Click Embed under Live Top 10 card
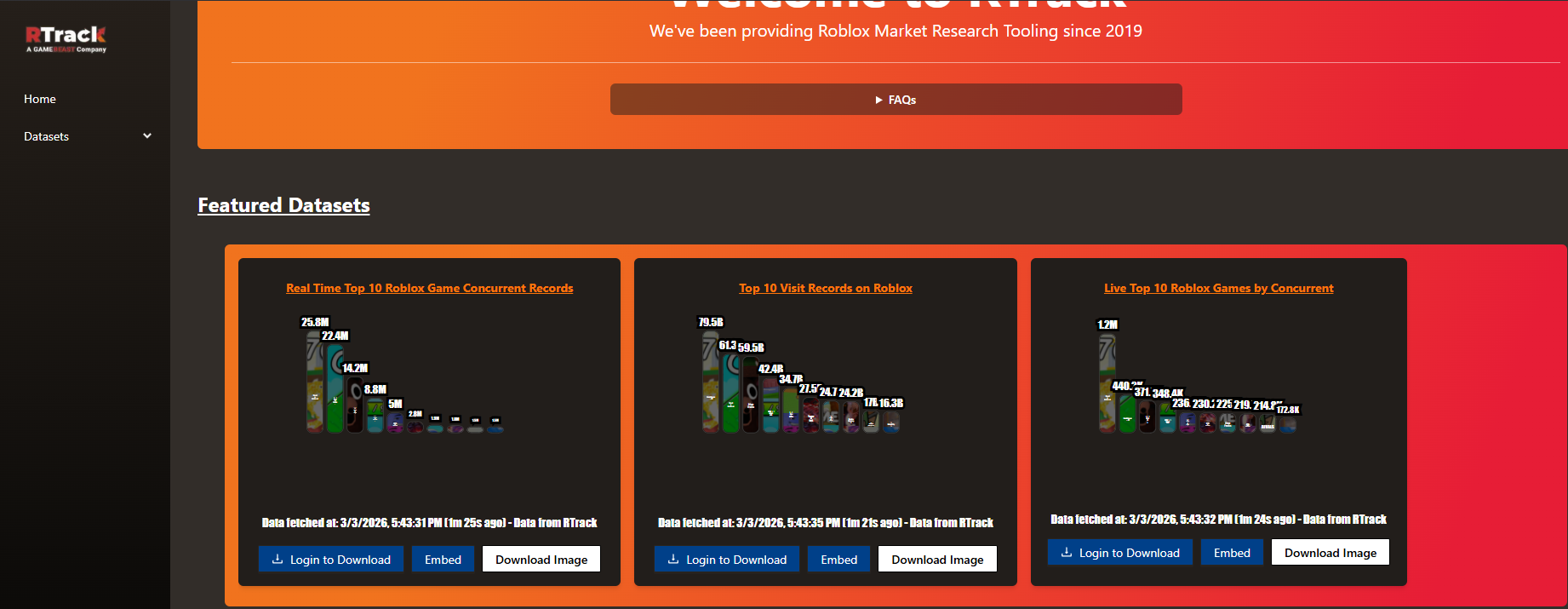Image resolution: width=1568 pixels, height=609 pixels. 1232,553
